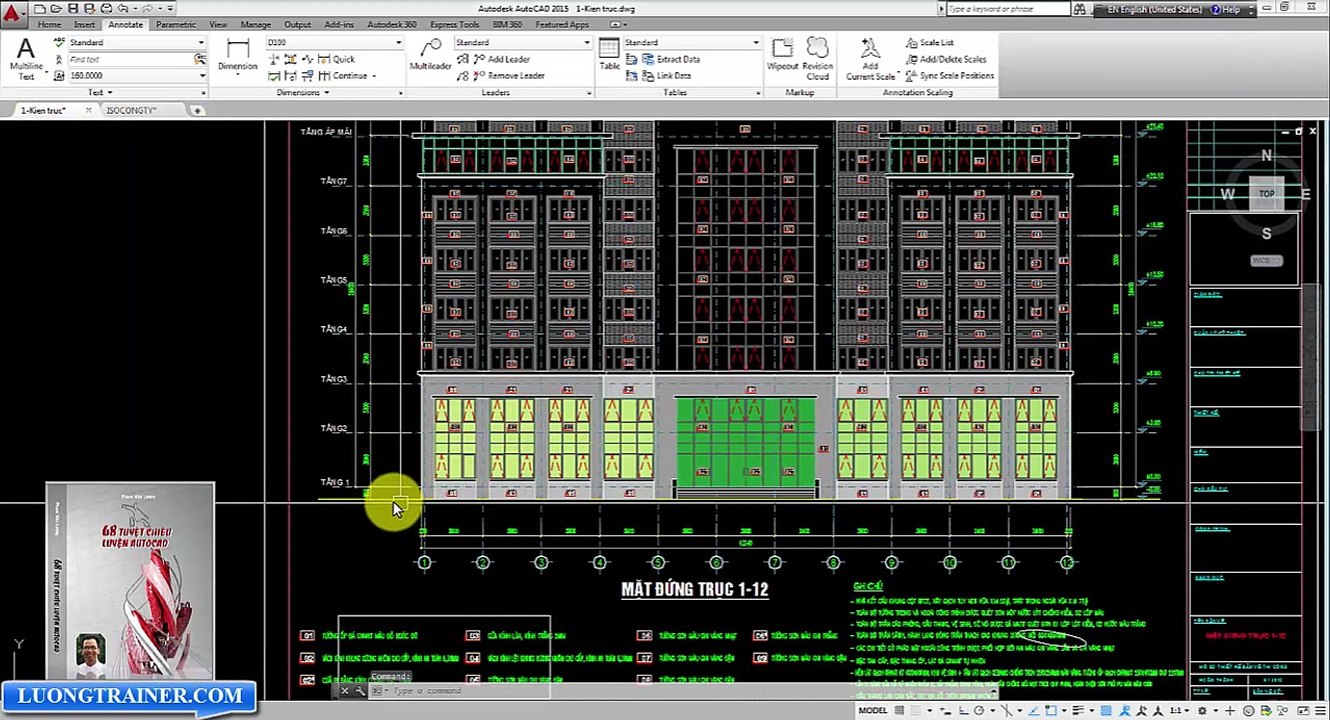Open the Continue dimension dropdown arrow
The height and width of the screenshot is (720, 1330).
click(374, 76)
